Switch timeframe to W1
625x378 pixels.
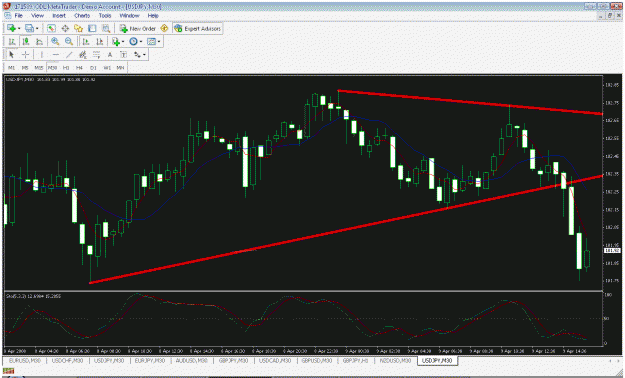107,68
